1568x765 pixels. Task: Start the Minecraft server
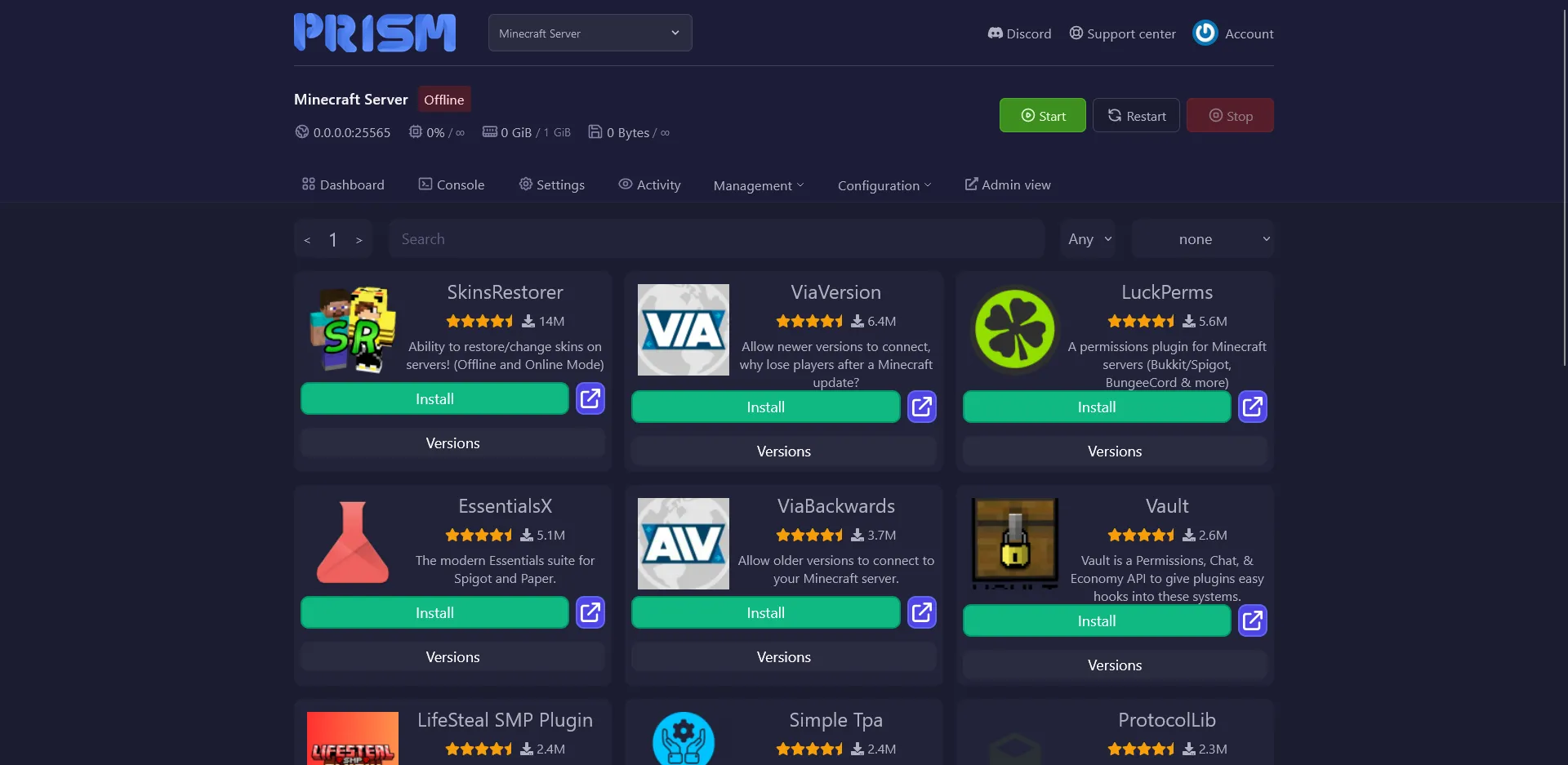(x=1042, y=116)
